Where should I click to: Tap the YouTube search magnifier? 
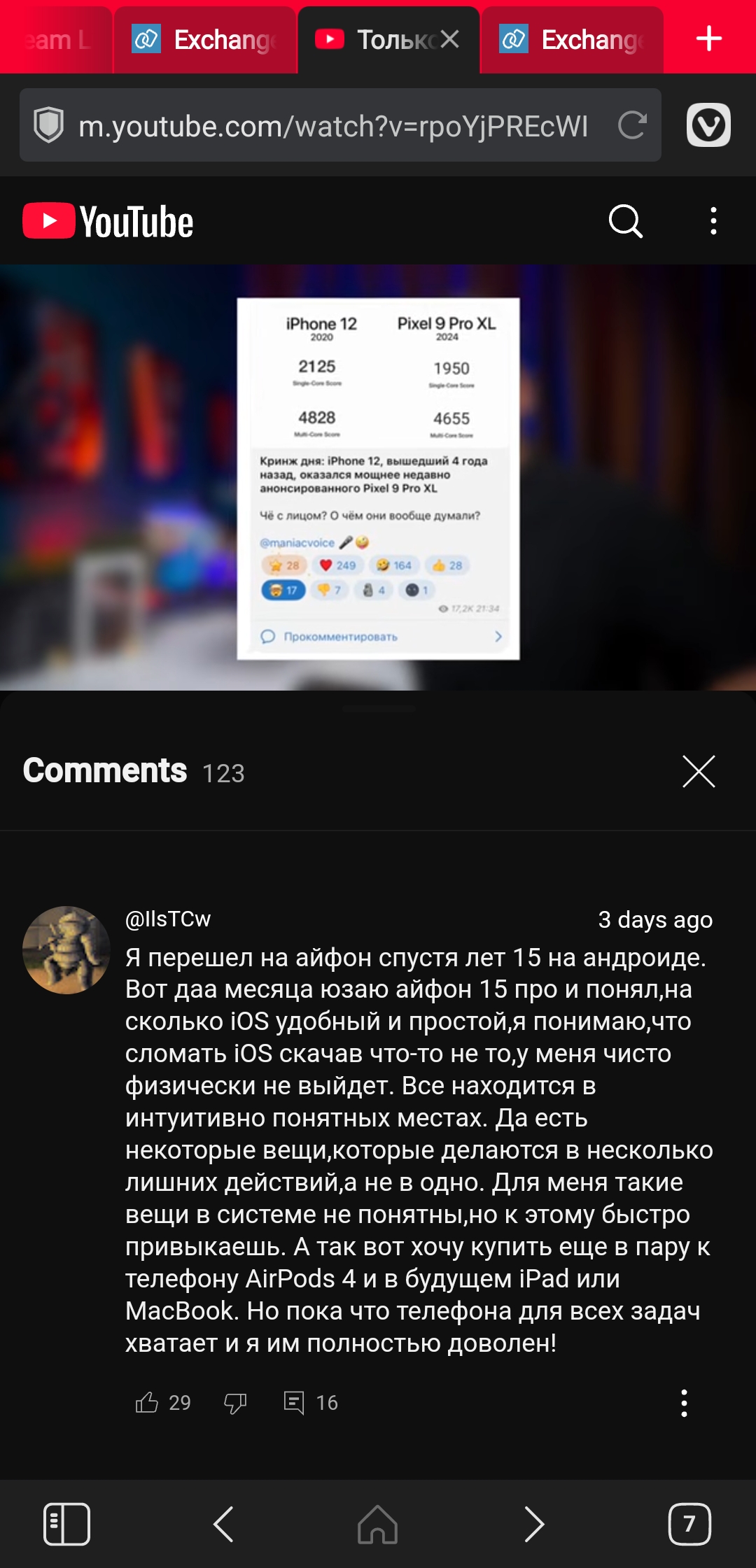pos(625,221)
